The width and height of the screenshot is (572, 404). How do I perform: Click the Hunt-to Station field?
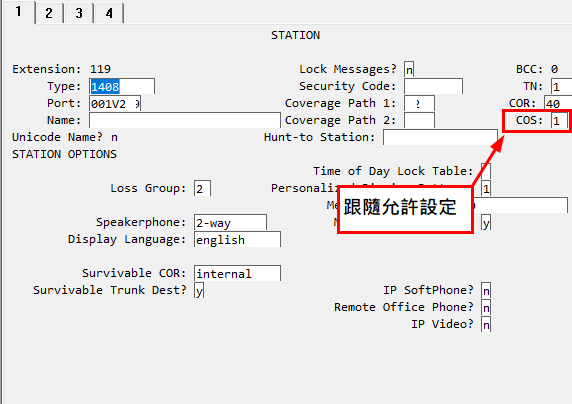click(x=440, y=137)
